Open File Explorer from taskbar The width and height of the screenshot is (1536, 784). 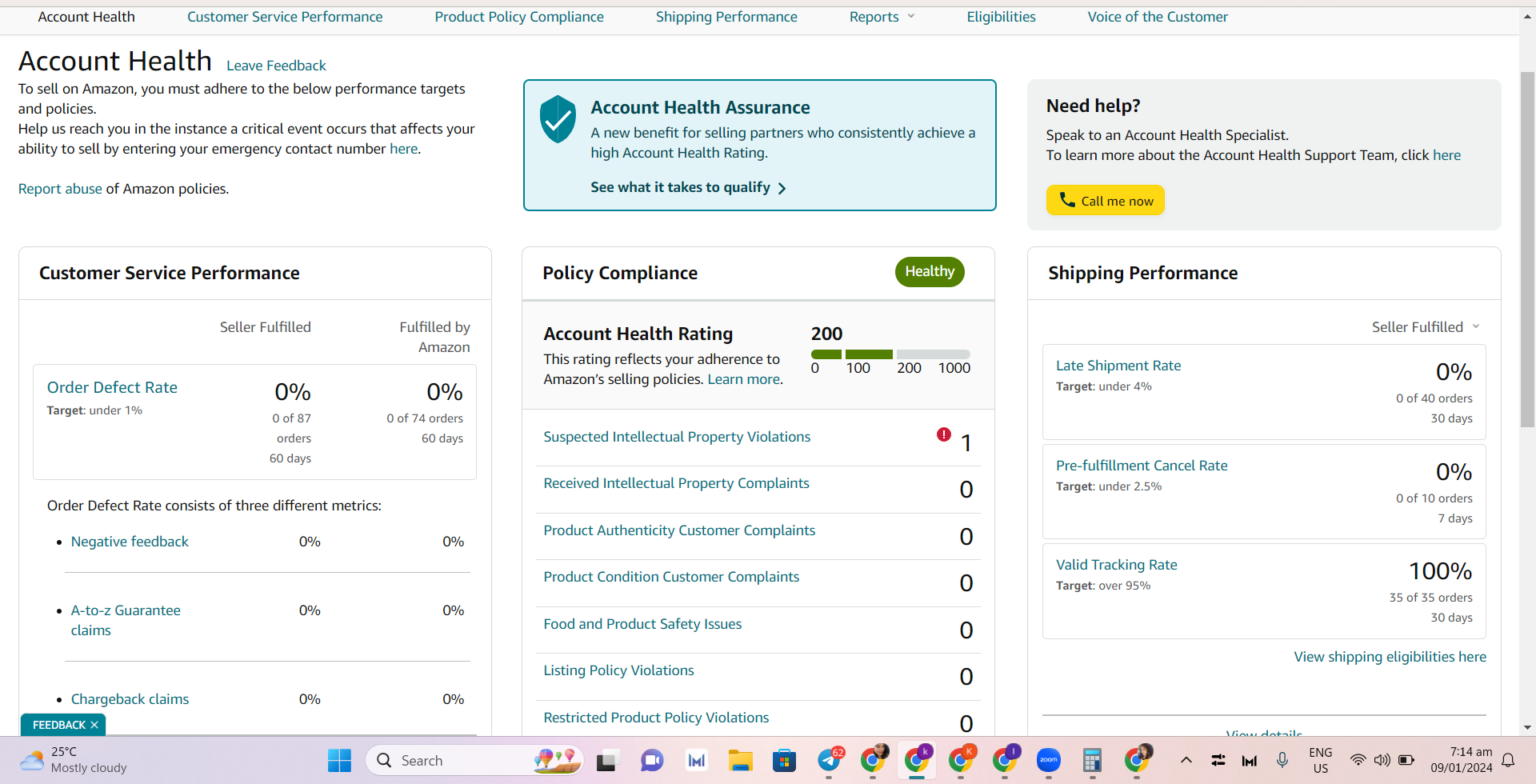(x=740, y=761)
